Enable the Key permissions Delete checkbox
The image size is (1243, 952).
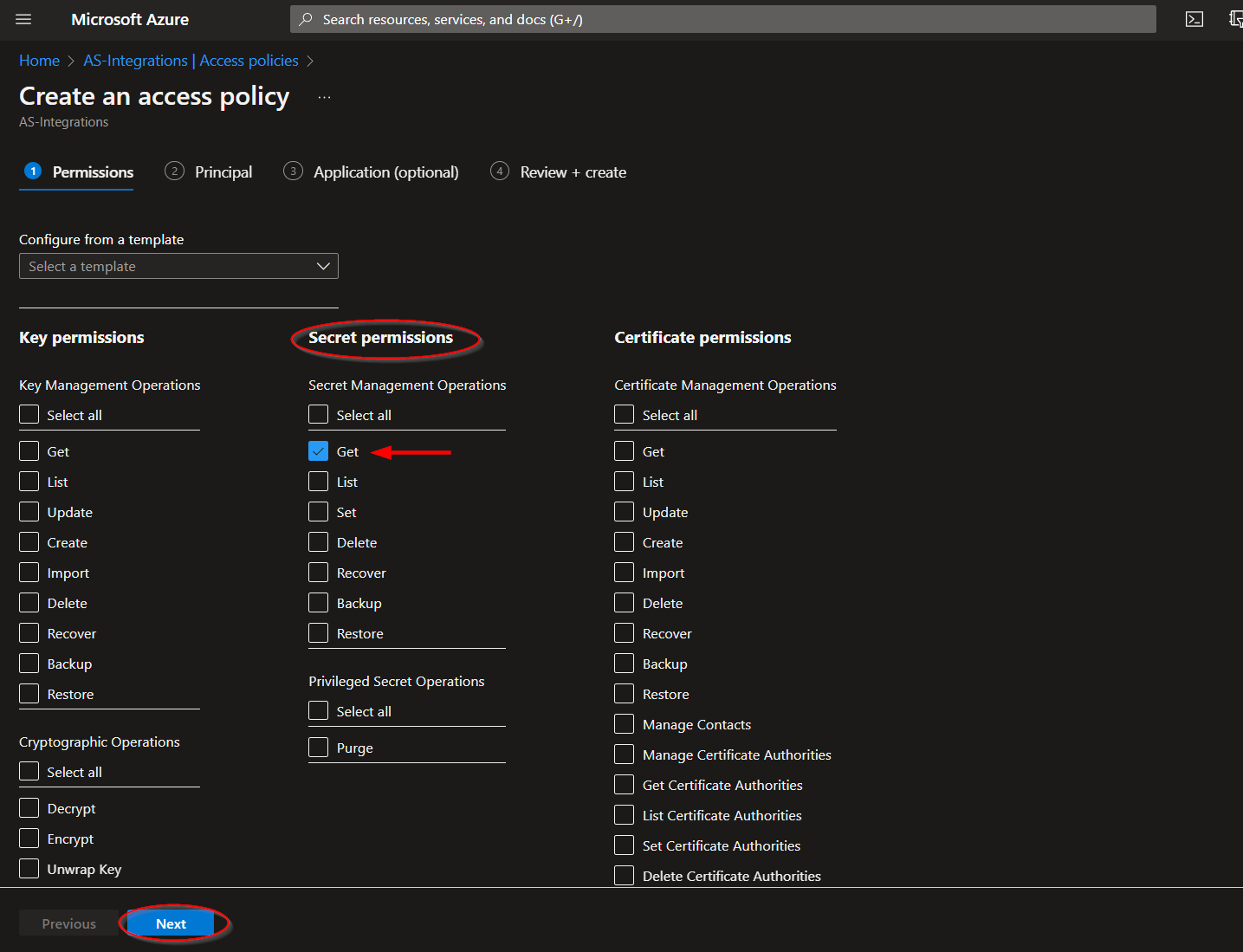pyautogui.click(x=29, y=603)
